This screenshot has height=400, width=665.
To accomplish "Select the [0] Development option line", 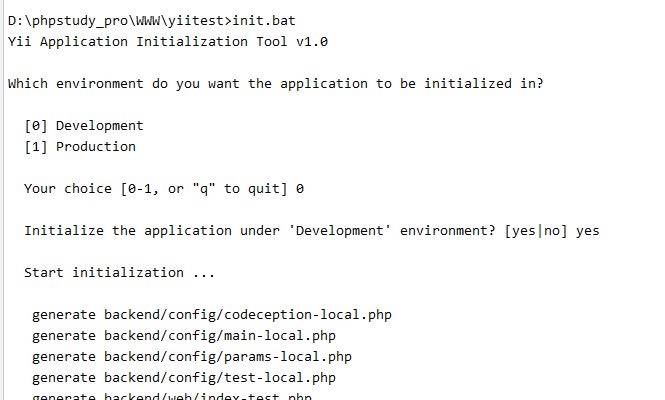I will click(x=84, y=126).
